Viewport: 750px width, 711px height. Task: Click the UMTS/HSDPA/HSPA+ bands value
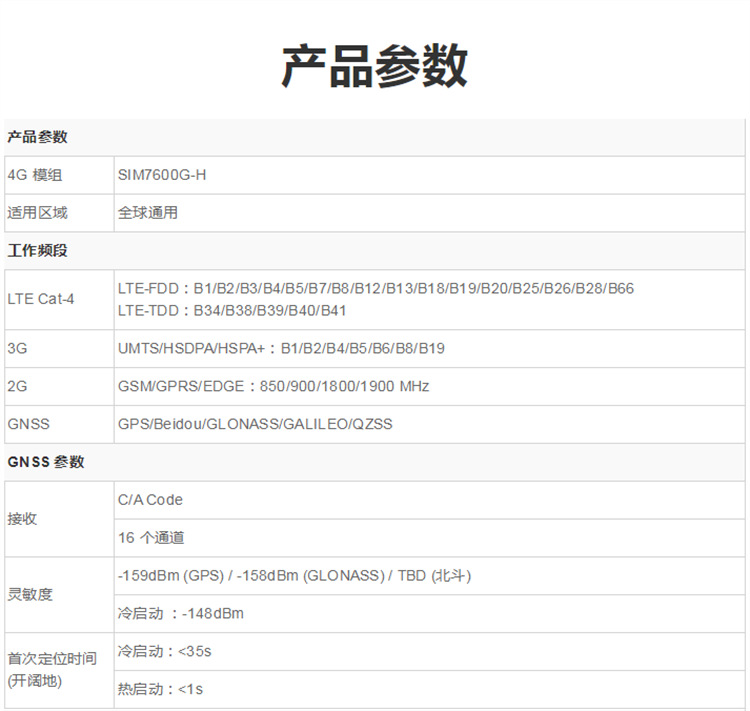point(281,348)
